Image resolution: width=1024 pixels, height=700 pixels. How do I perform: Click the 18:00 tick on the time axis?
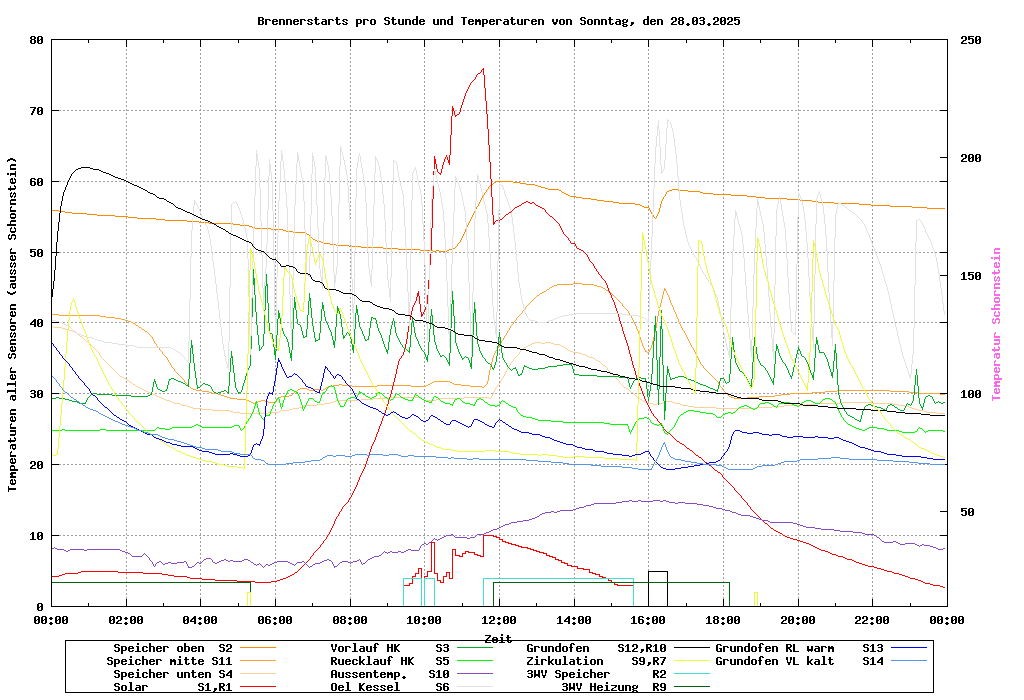[x=723, y=620]
